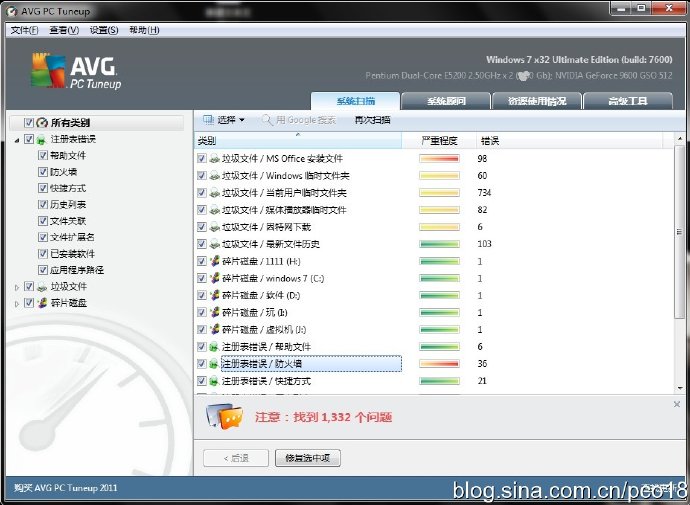Click the icon of row 碎片磁盘 / 软件 (D:)
This screenshot has width=690, height=505.
(x=214, y=295)
